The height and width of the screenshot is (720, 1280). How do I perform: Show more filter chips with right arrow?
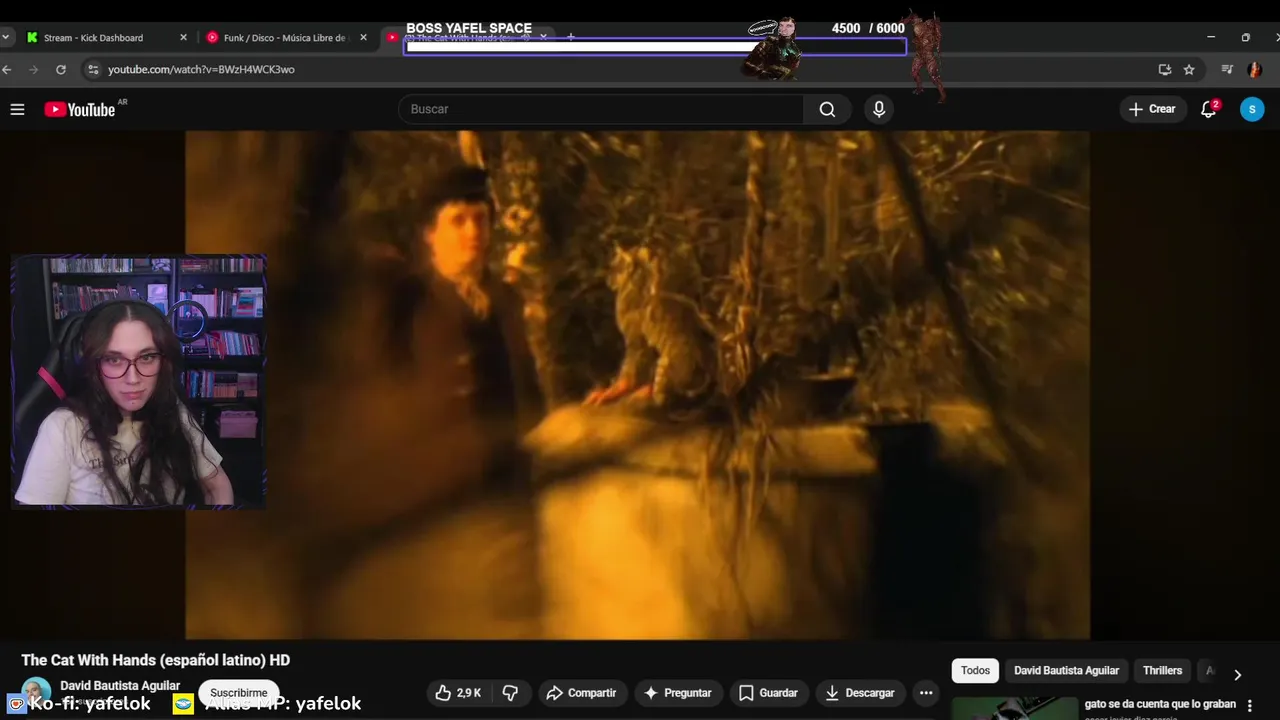pyautogui.click(x=1237, y=674)
